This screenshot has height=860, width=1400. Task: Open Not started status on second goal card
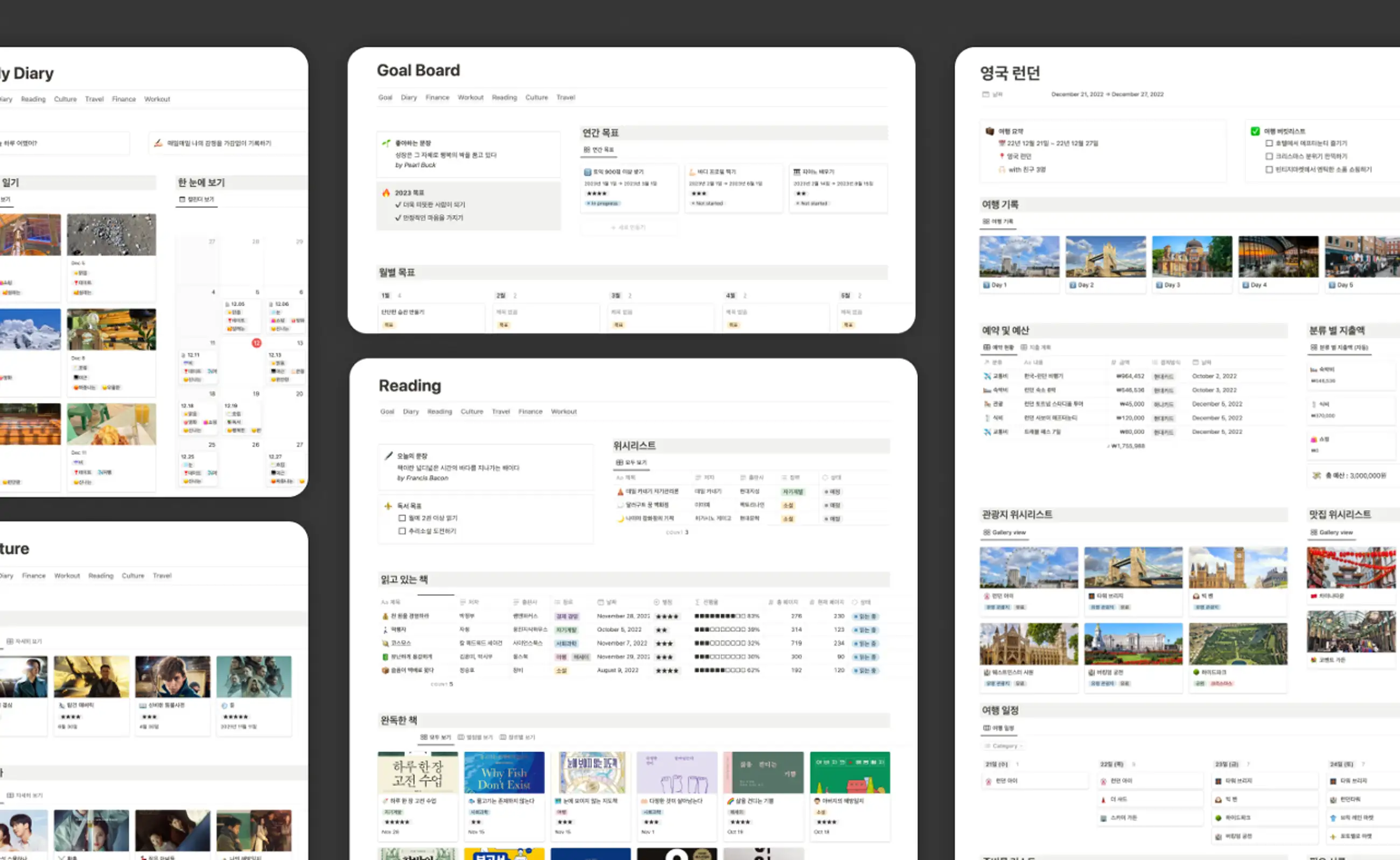click(x=707, y=203)
